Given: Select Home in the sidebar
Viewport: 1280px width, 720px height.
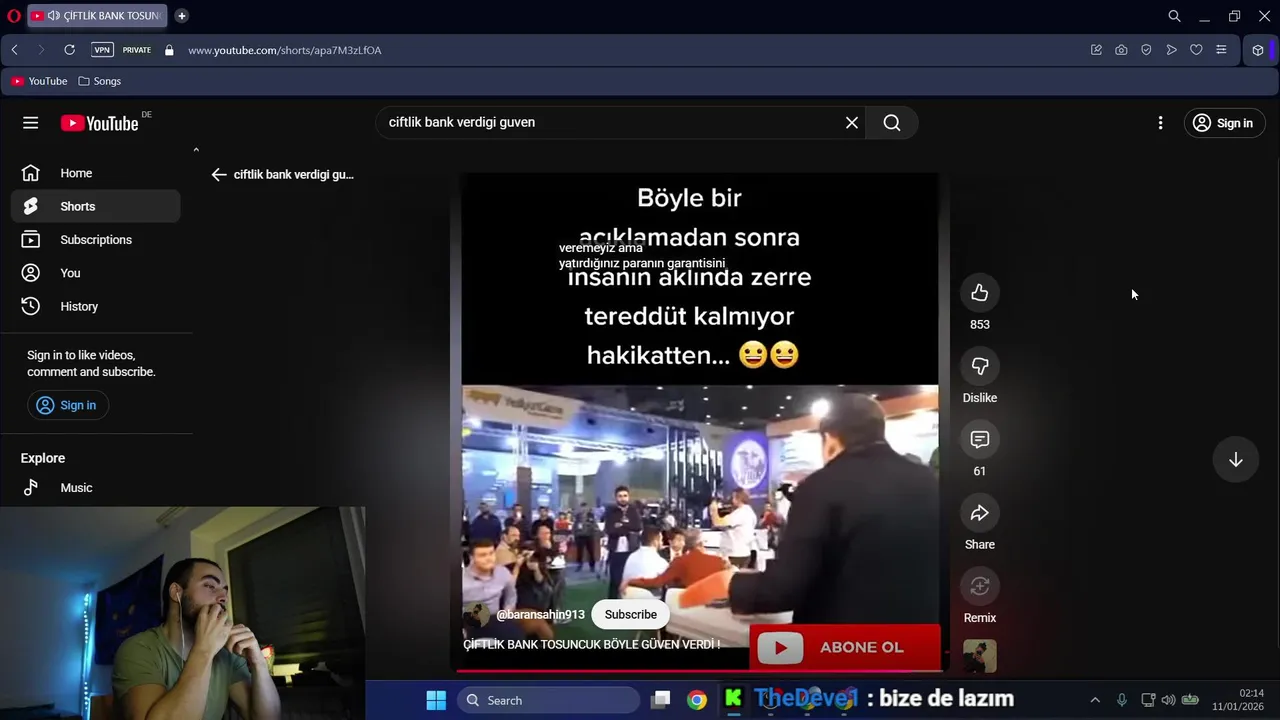Looking at the screenshot, I should 96,173.
